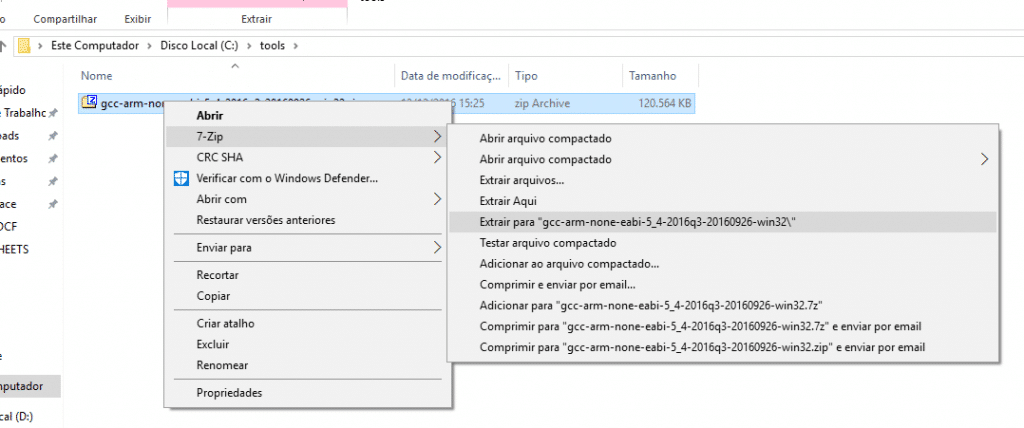Open Propriedades from the context menu

(229, 393)
